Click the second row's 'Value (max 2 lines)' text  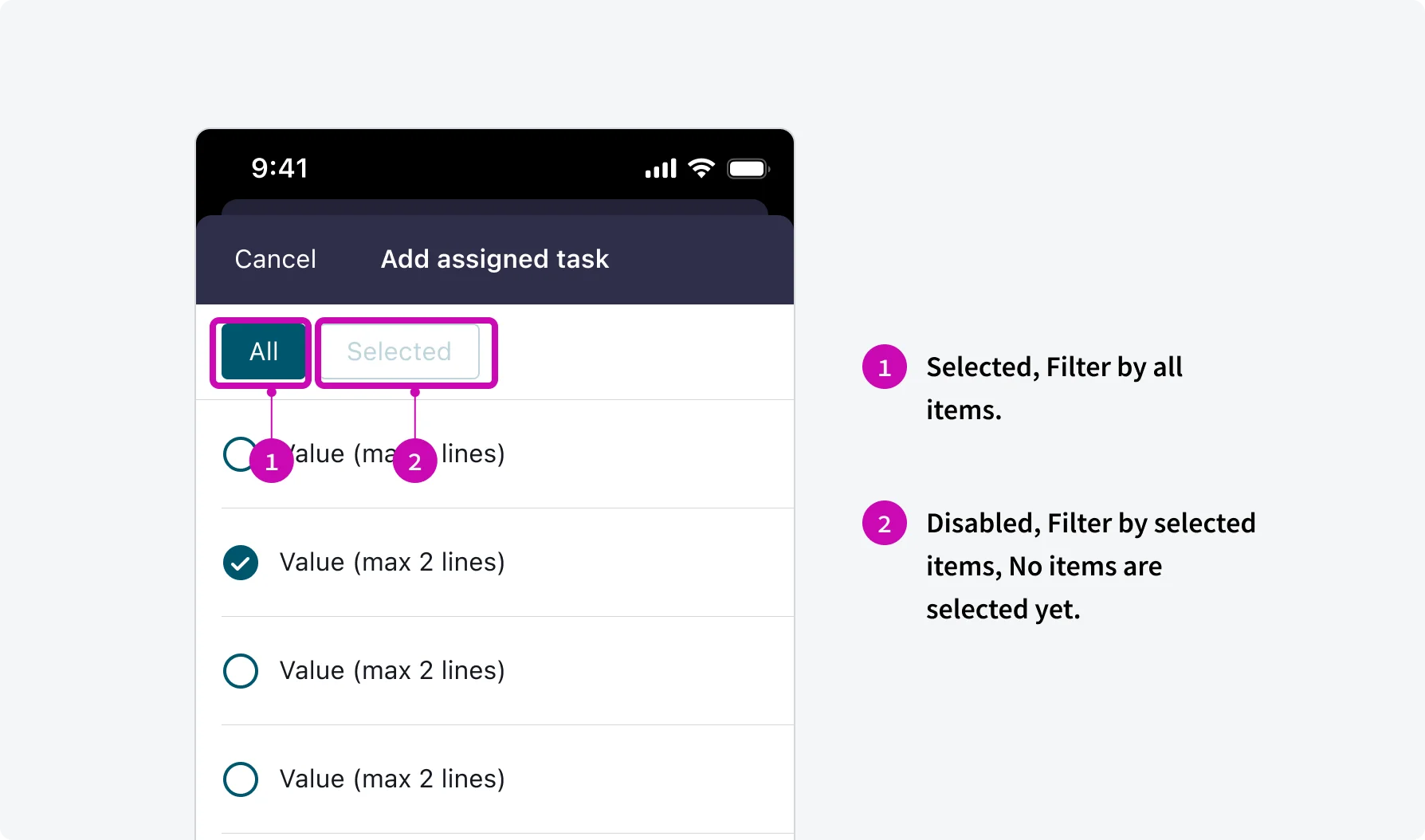[x=392, y=563]
